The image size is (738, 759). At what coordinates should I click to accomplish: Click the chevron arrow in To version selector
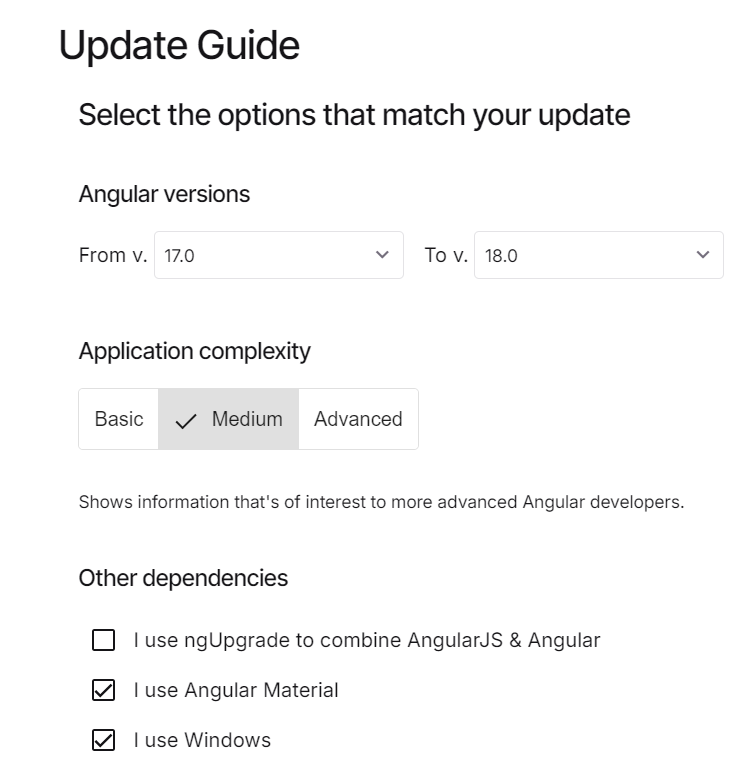702,255
